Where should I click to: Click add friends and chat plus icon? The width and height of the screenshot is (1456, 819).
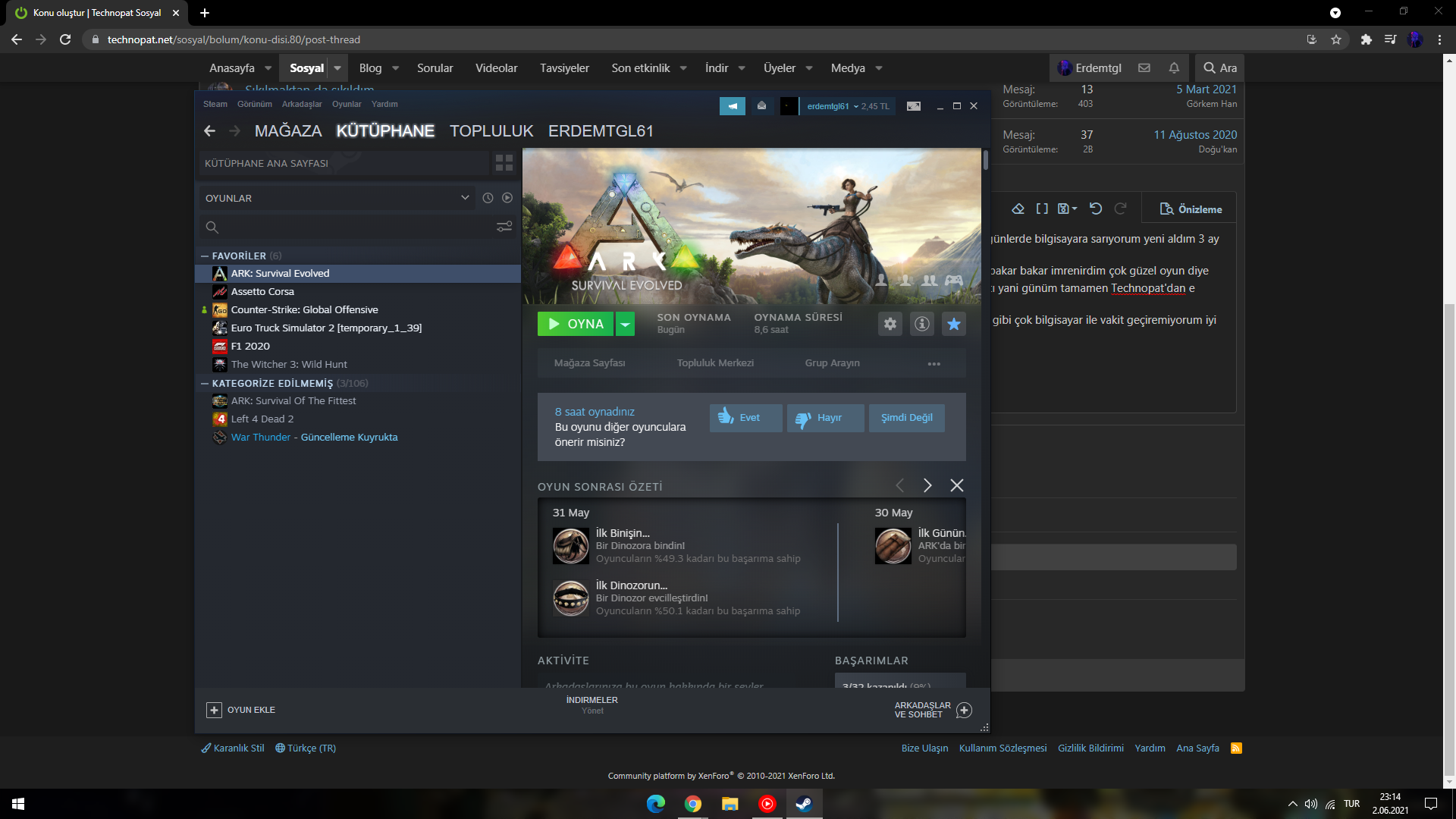964,710
